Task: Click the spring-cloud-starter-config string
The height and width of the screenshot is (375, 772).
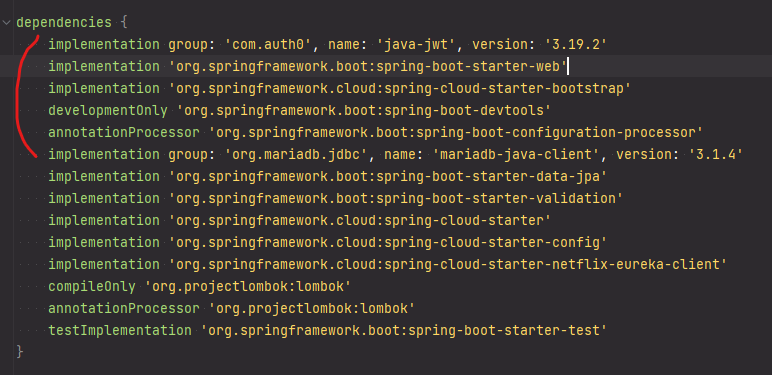Action: pyautogui.click(x=388, y=242)
